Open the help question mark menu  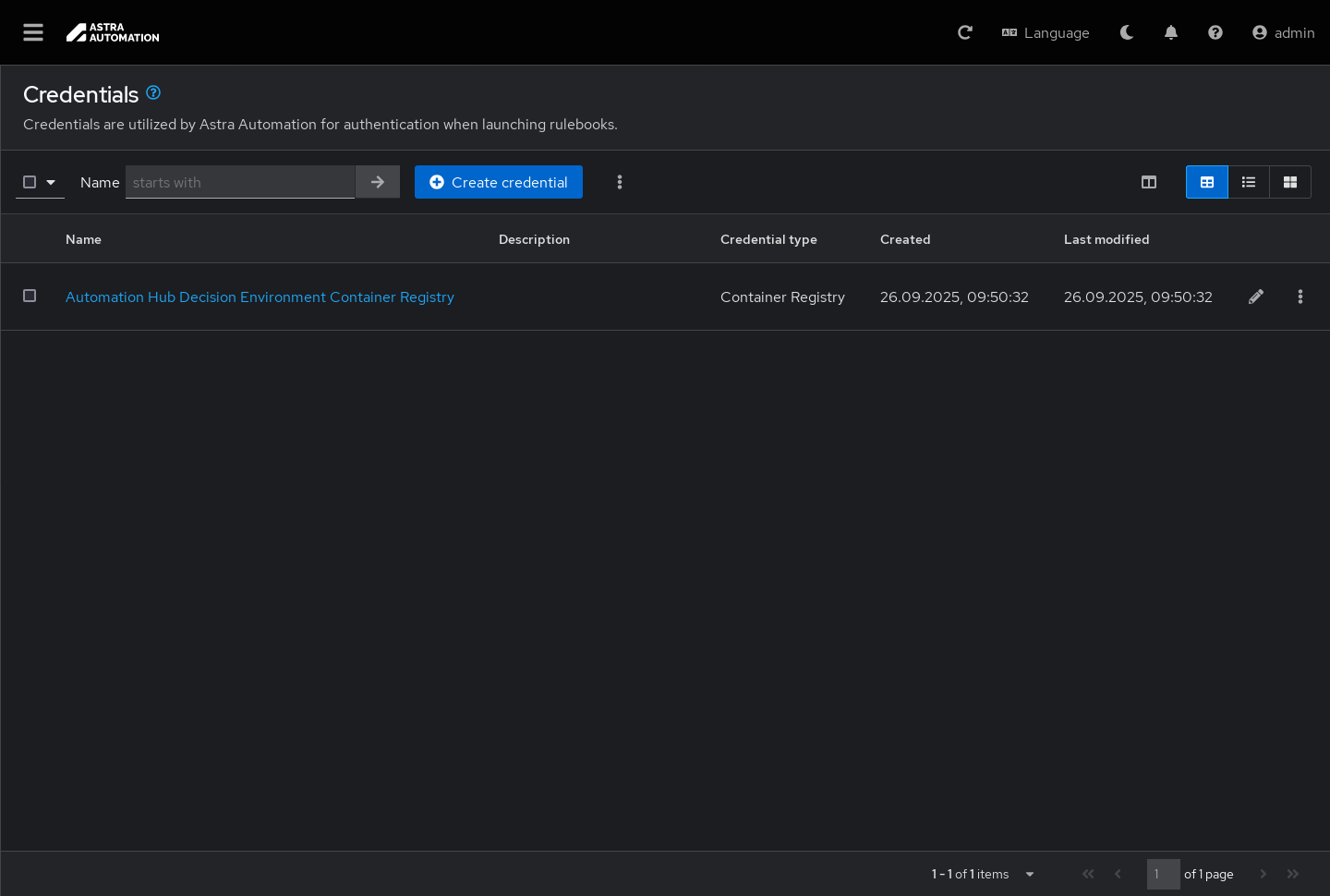click(x=1215, y=32)
